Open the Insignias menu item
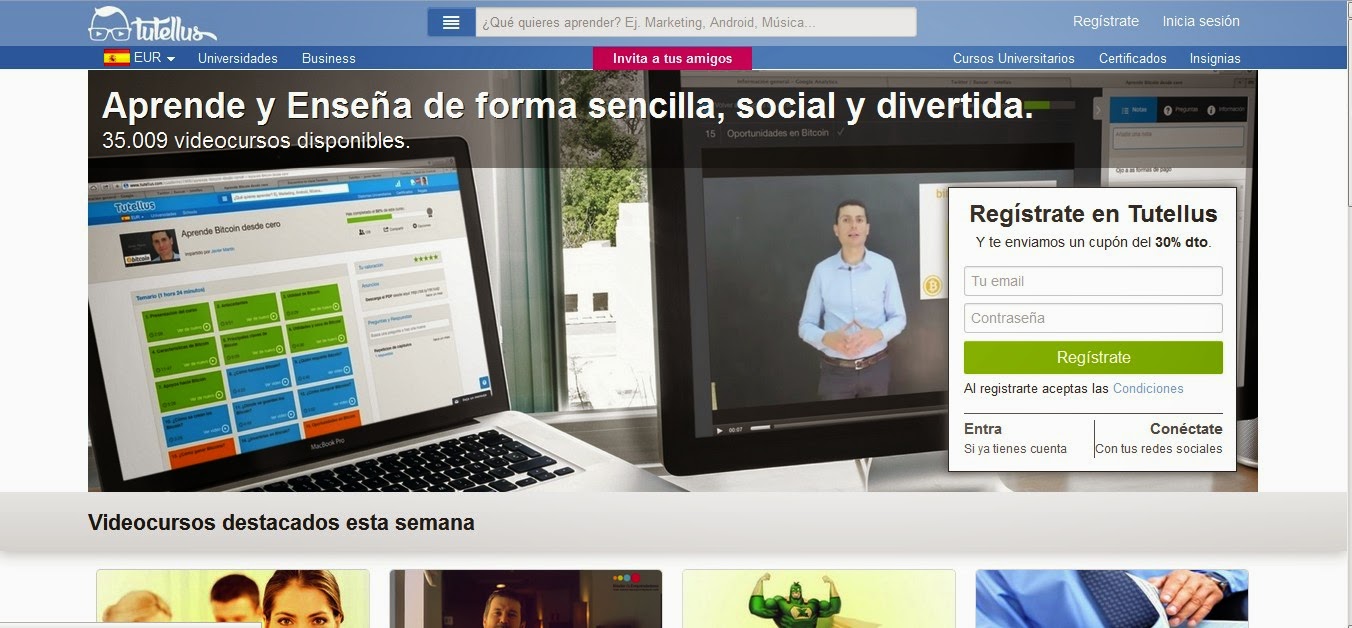This screenshot has width=1352, height=628. (1215, 58)
